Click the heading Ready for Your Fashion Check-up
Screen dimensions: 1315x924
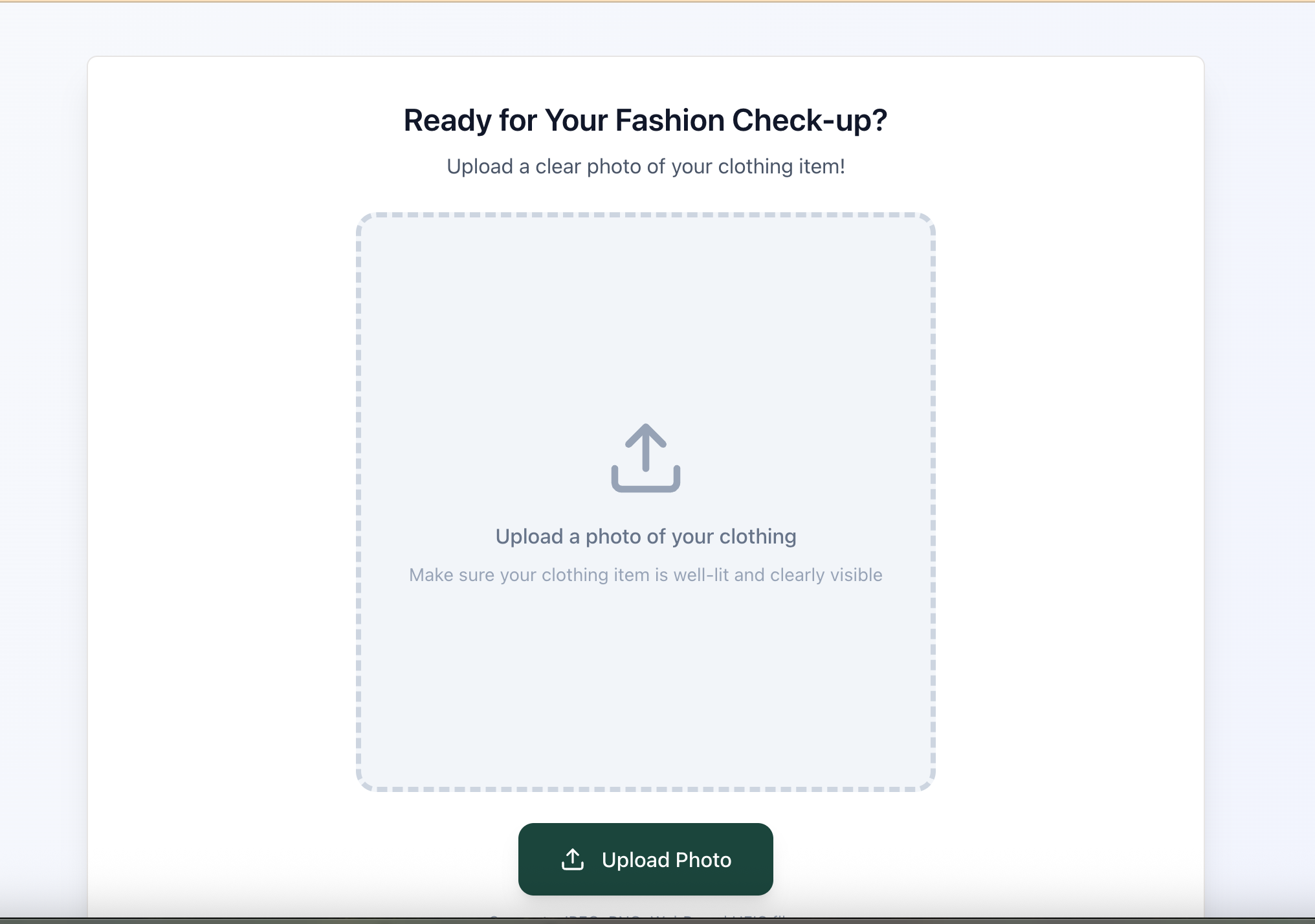pos(645,120)
